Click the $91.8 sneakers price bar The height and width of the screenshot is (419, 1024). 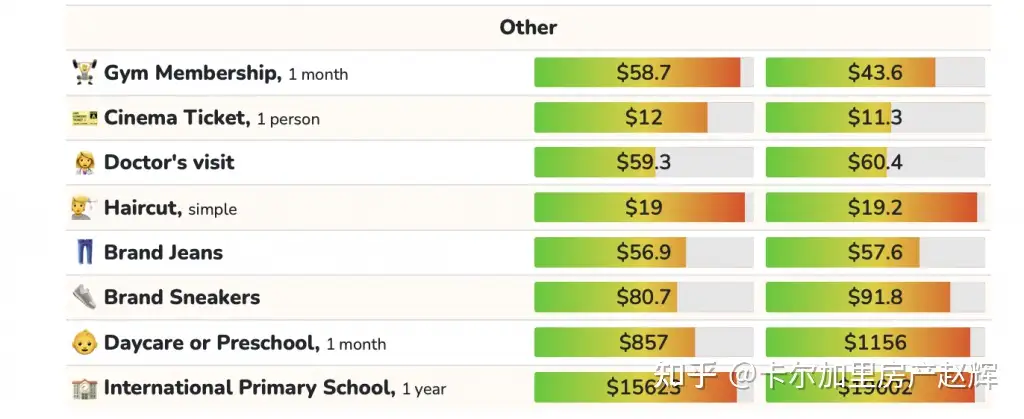874,297
